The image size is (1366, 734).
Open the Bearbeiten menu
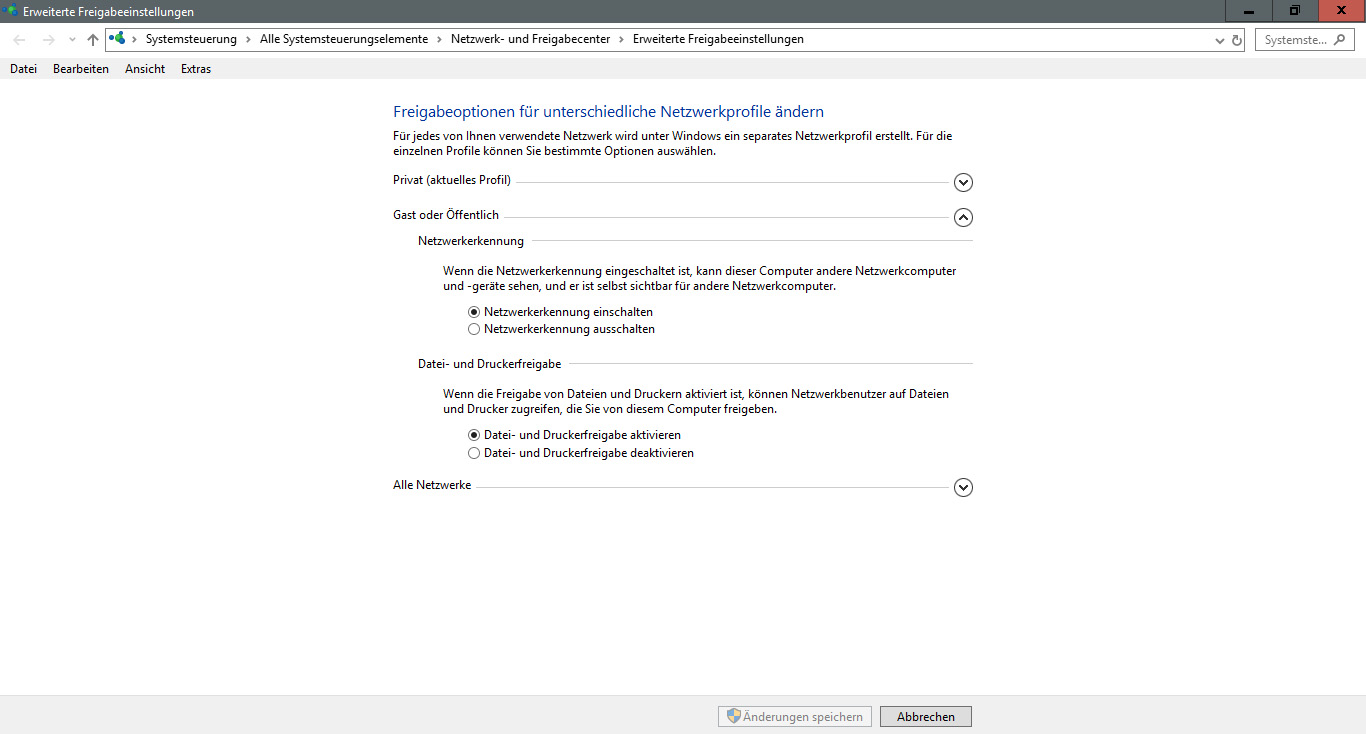pos(81,69)
